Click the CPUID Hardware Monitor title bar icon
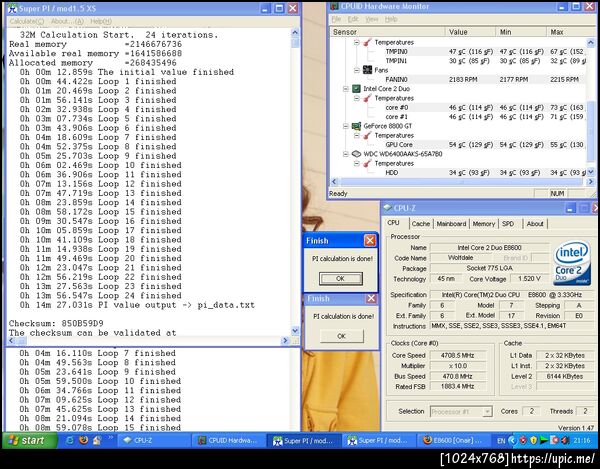The height and width of the screenshot is (469, 600). point(334,7)
